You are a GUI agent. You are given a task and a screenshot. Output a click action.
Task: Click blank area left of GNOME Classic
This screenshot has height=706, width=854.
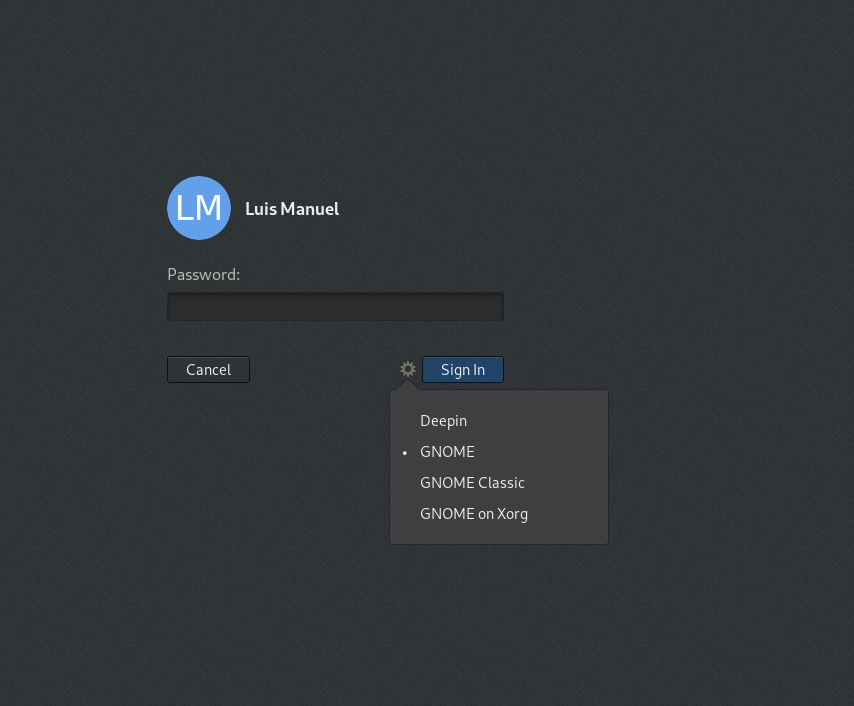pos(405,483)
